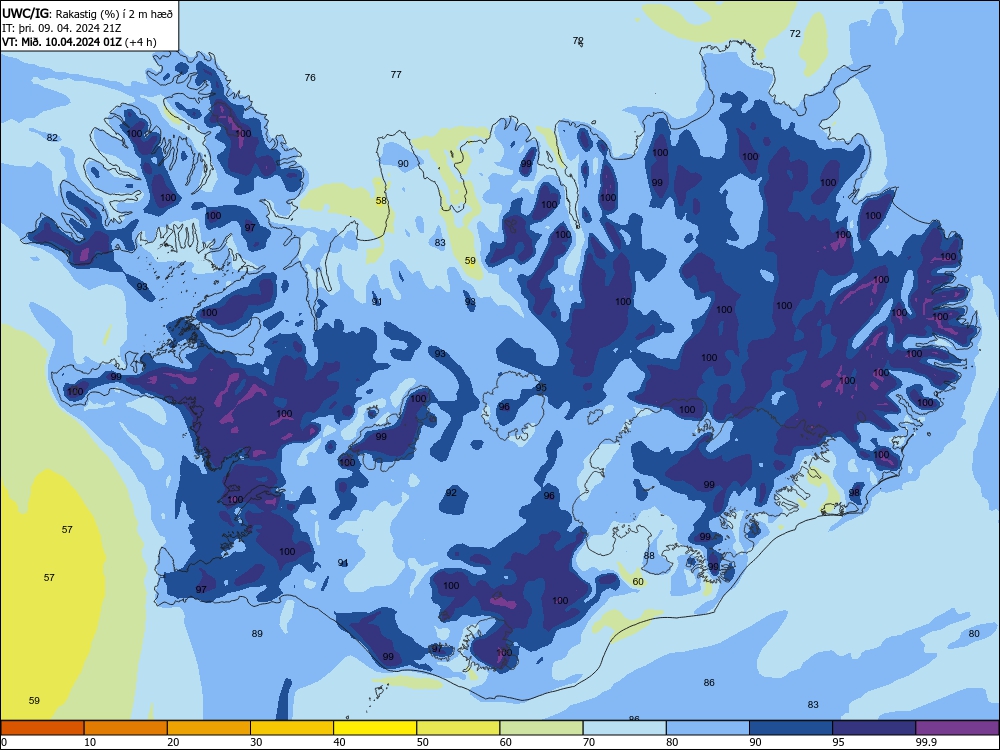This screenshot has height=750, width=1000.
Task: Click the golden 30–40 legend swatch
Action: [x=292, y=728]
